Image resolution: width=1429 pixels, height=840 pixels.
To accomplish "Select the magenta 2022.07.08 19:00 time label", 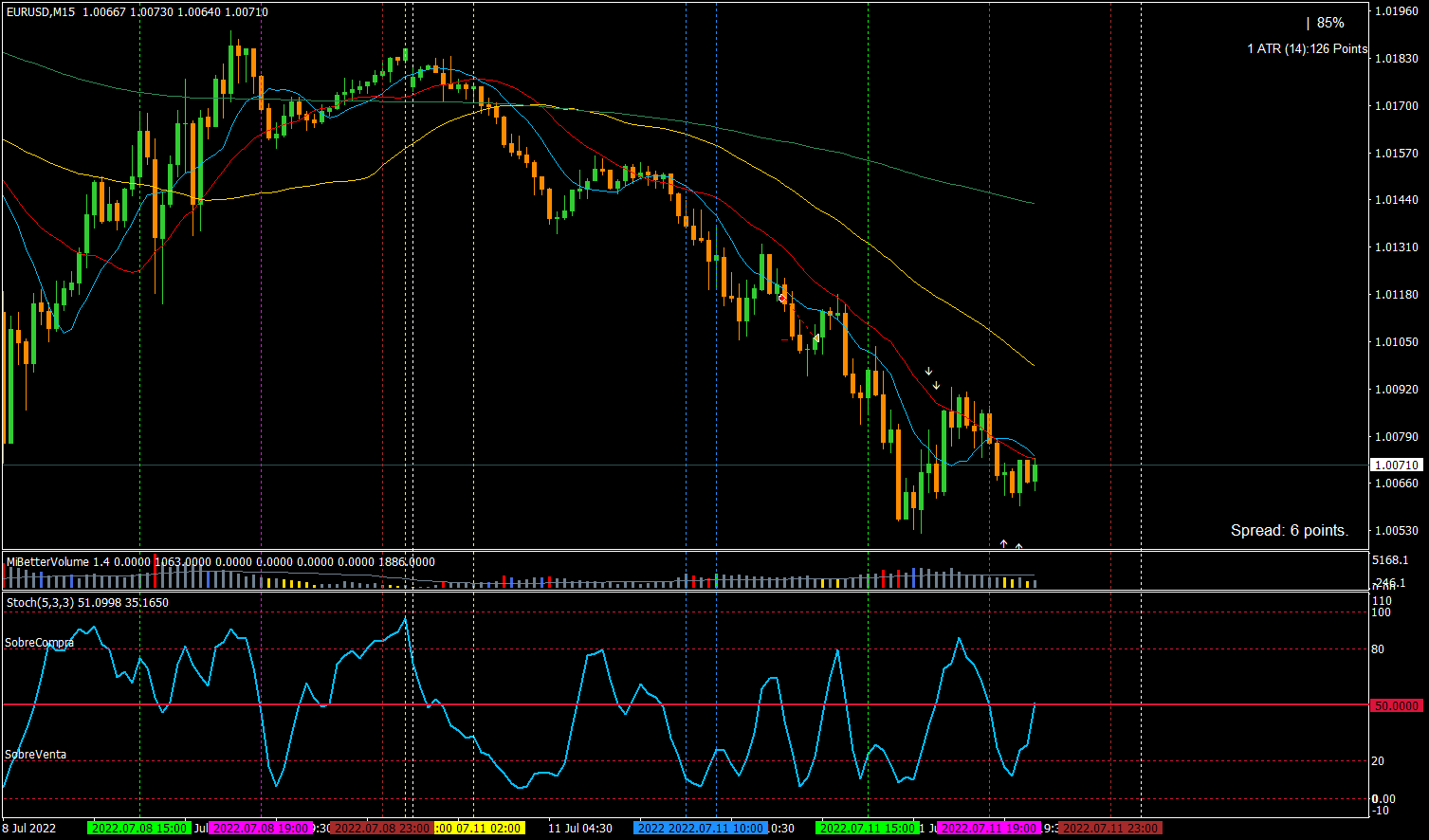I will (260, 829).
